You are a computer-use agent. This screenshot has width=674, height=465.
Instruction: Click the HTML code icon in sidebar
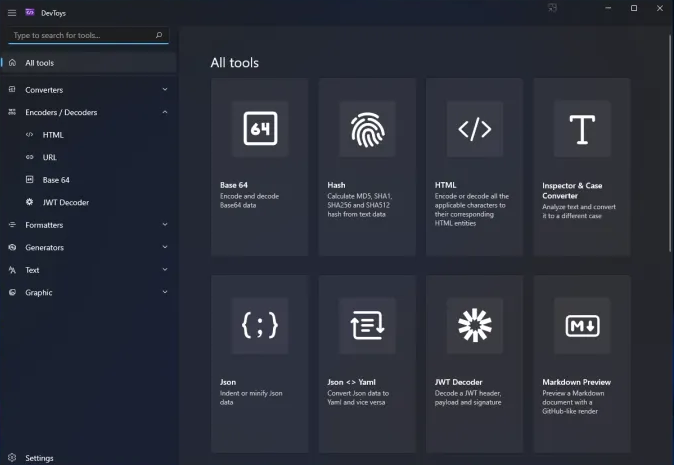click(29, 135)
